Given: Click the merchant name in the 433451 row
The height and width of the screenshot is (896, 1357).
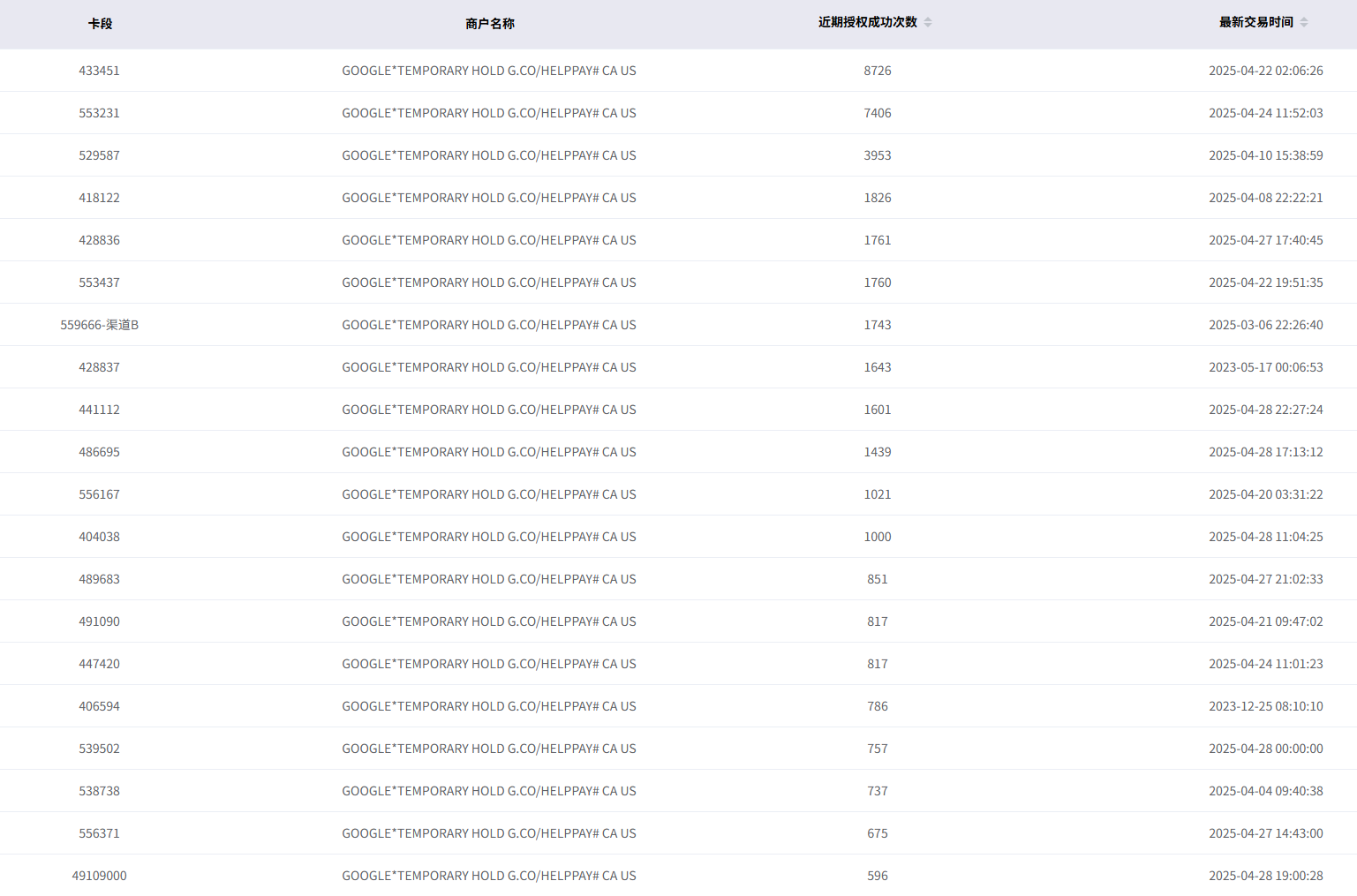Looking at the screenshot, I should tap(489, 71).
